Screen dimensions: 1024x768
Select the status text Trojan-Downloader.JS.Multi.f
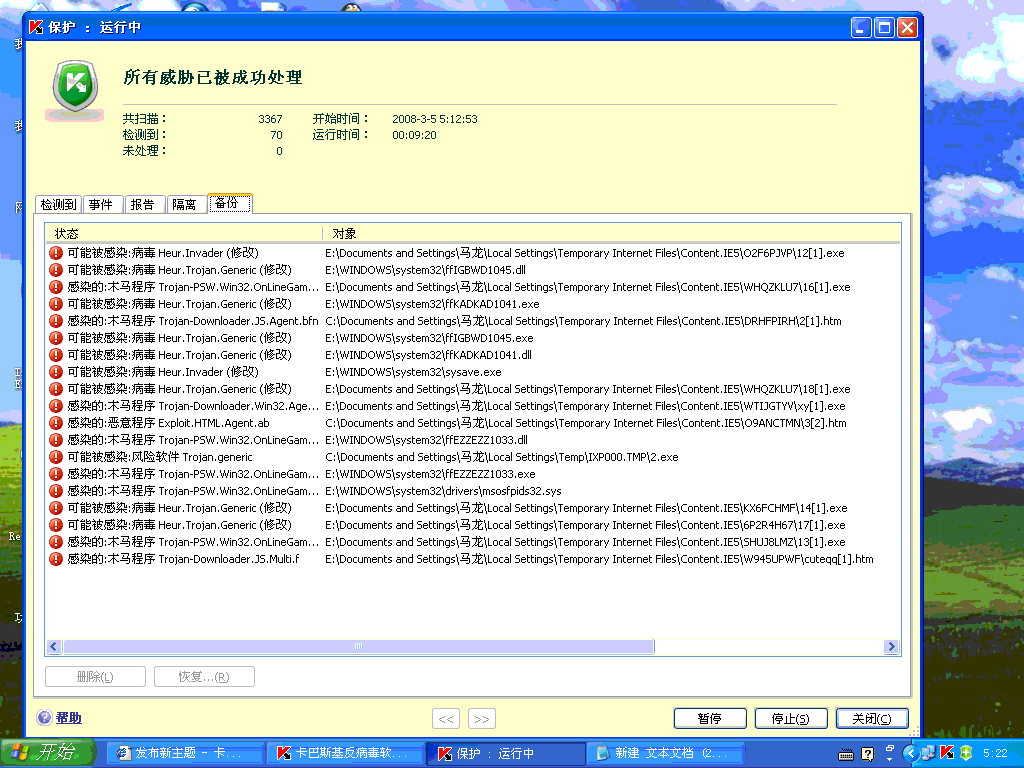229,558
